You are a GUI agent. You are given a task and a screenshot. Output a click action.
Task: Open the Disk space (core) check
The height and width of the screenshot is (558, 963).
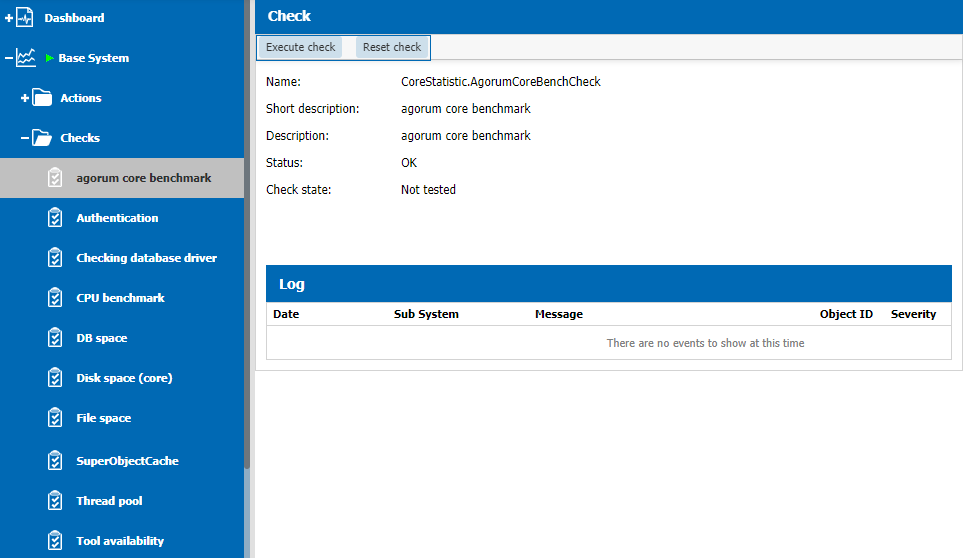(124, 378)
